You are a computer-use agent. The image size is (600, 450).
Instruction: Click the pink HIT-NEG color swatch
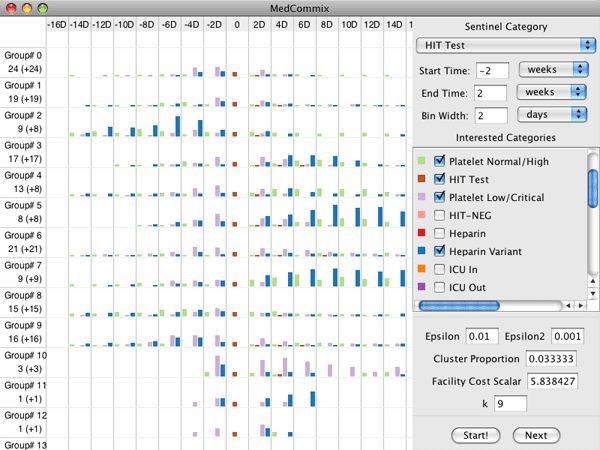[421, 215]
